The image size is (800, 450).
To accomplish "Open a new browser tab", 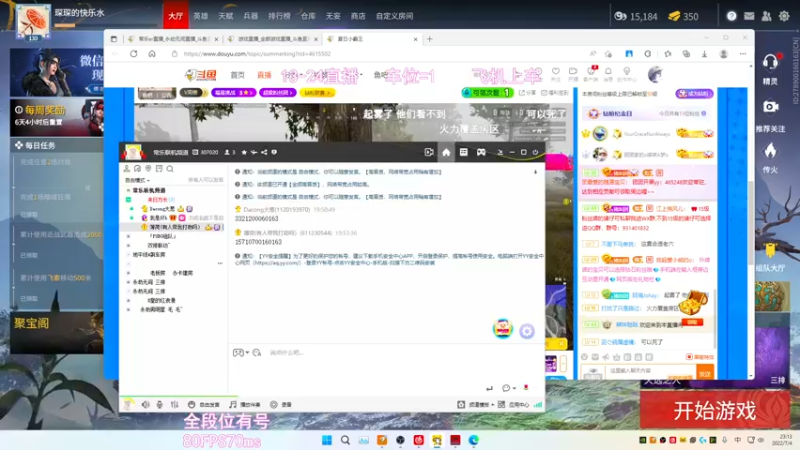I will point(430,39).
